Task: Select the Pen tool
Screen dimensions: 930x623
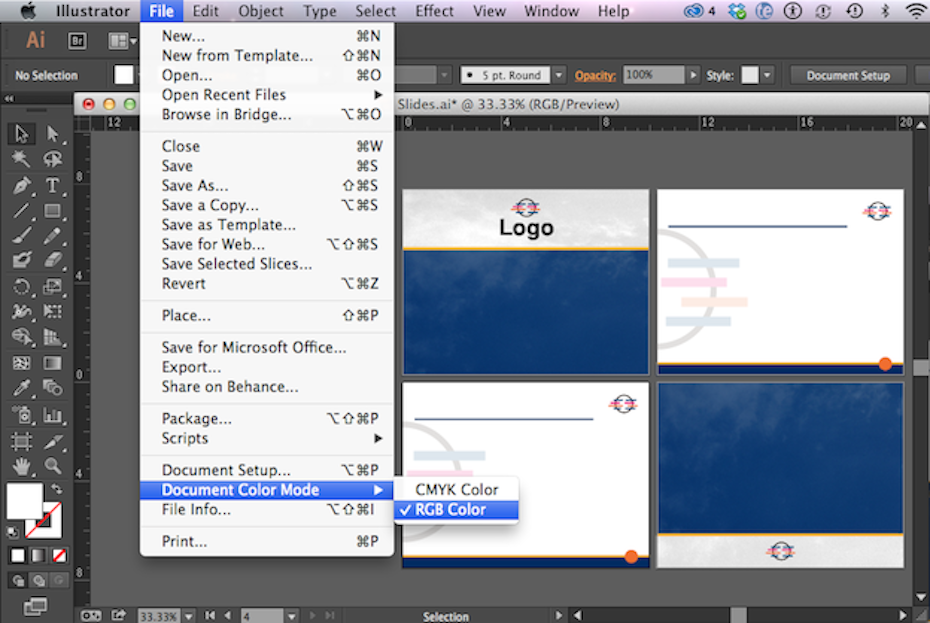Action: (22, 186)
